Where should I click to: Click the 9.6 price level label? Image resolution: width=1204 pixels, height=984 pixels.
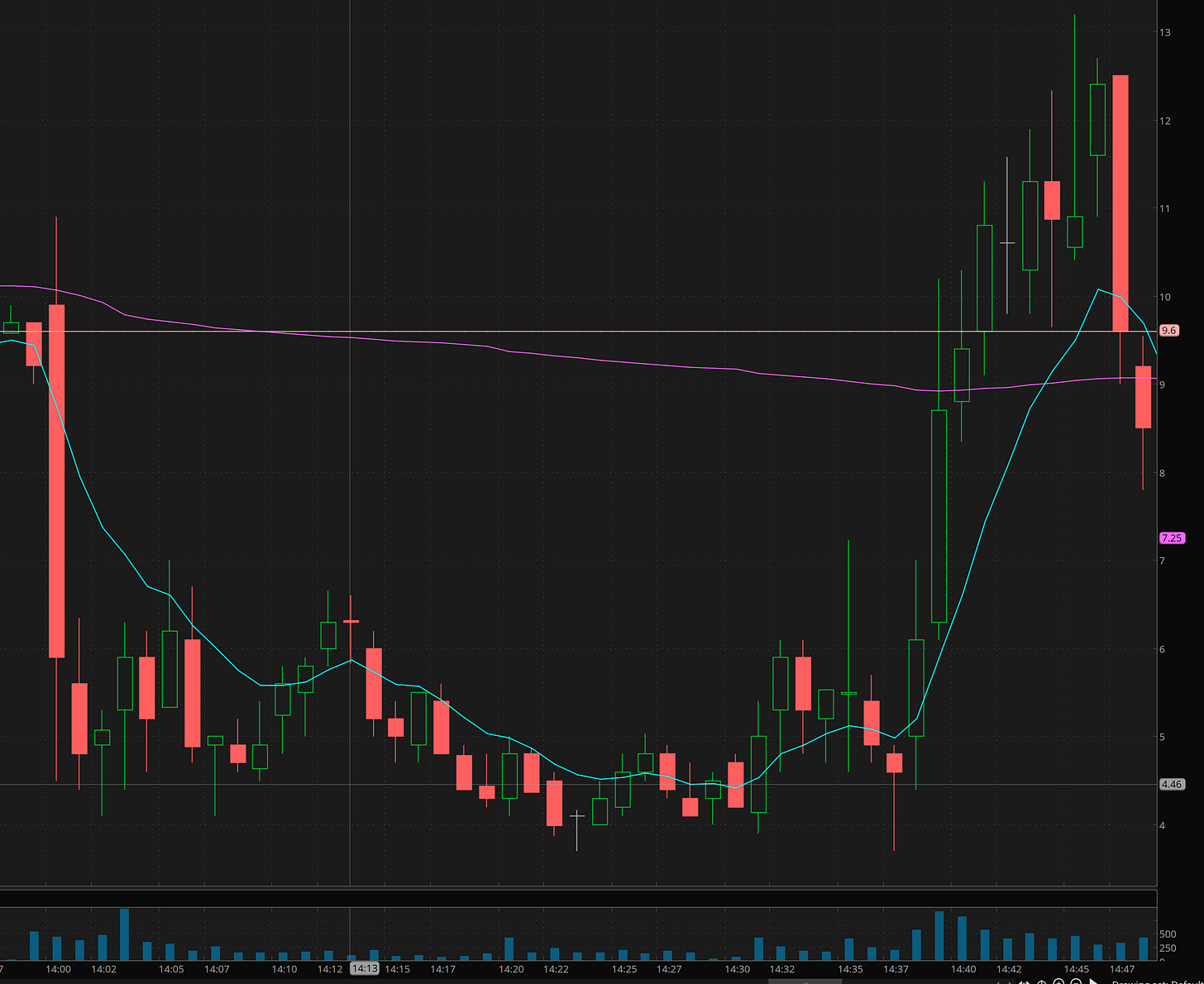(1169, 330)
